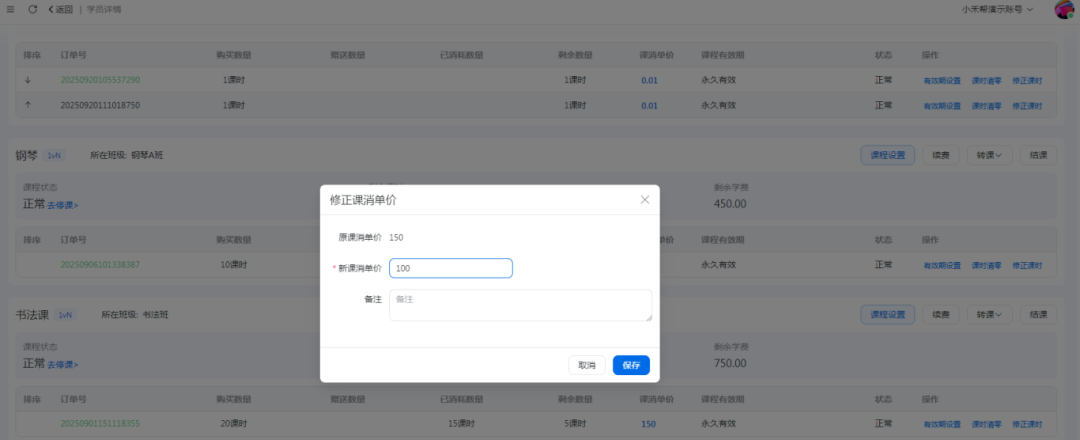Focus the 新课消单价 input field
The height and width of the screenshot is (440, 1080).
[450, 268]
